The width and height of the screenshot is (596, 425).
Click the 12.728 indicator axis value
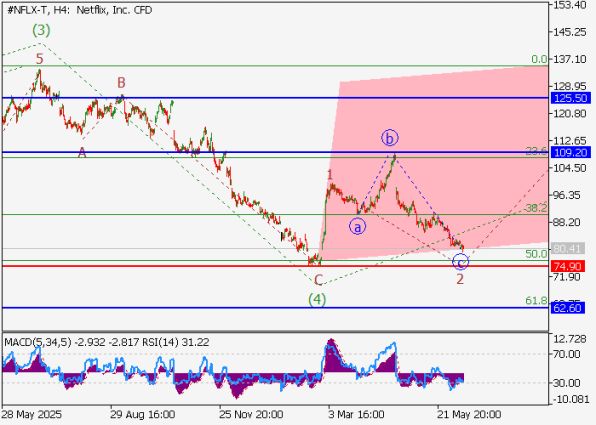[570, 339]
